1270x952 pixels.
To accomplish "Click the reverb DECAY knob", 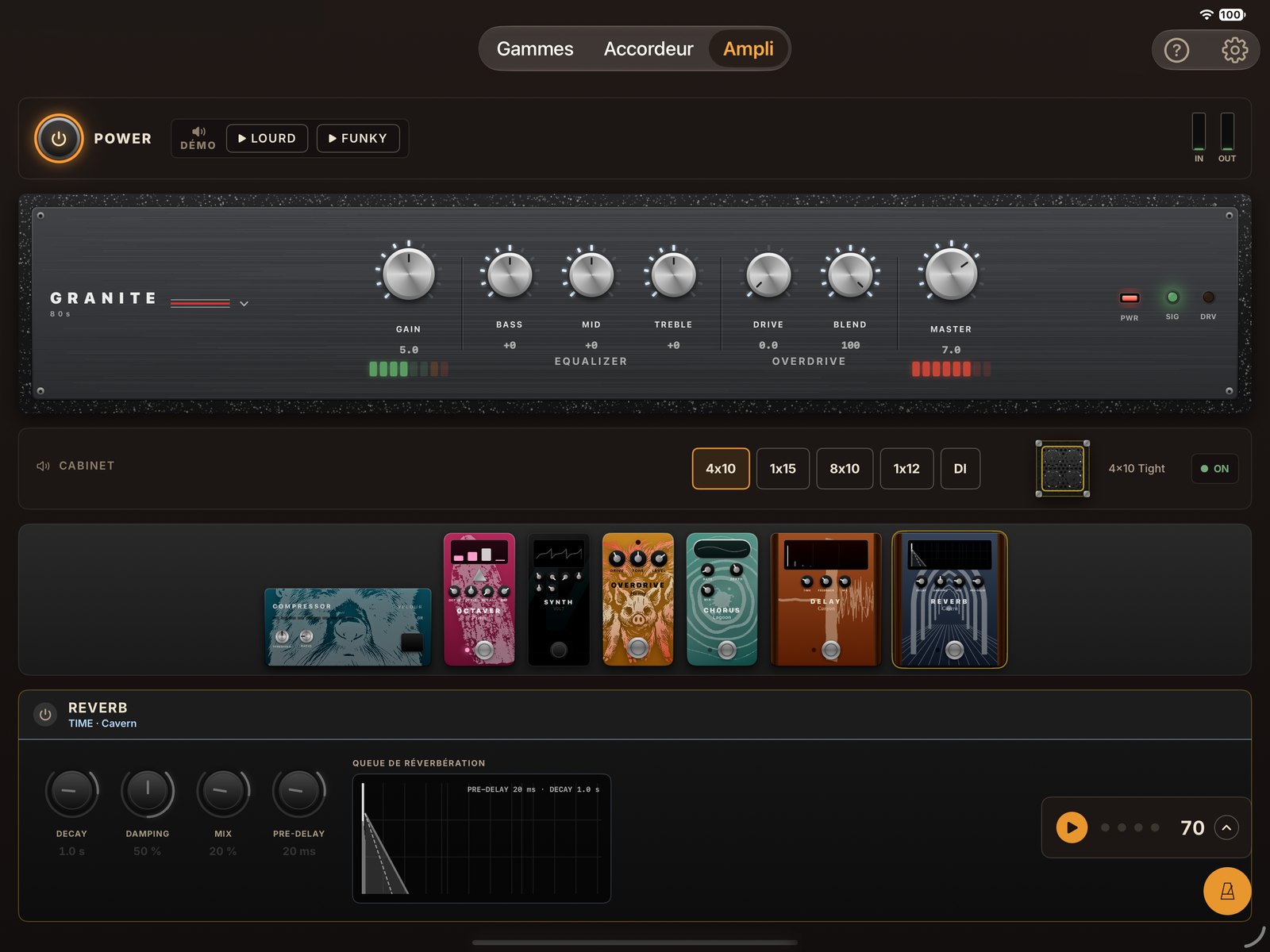I will coord(71,791).
